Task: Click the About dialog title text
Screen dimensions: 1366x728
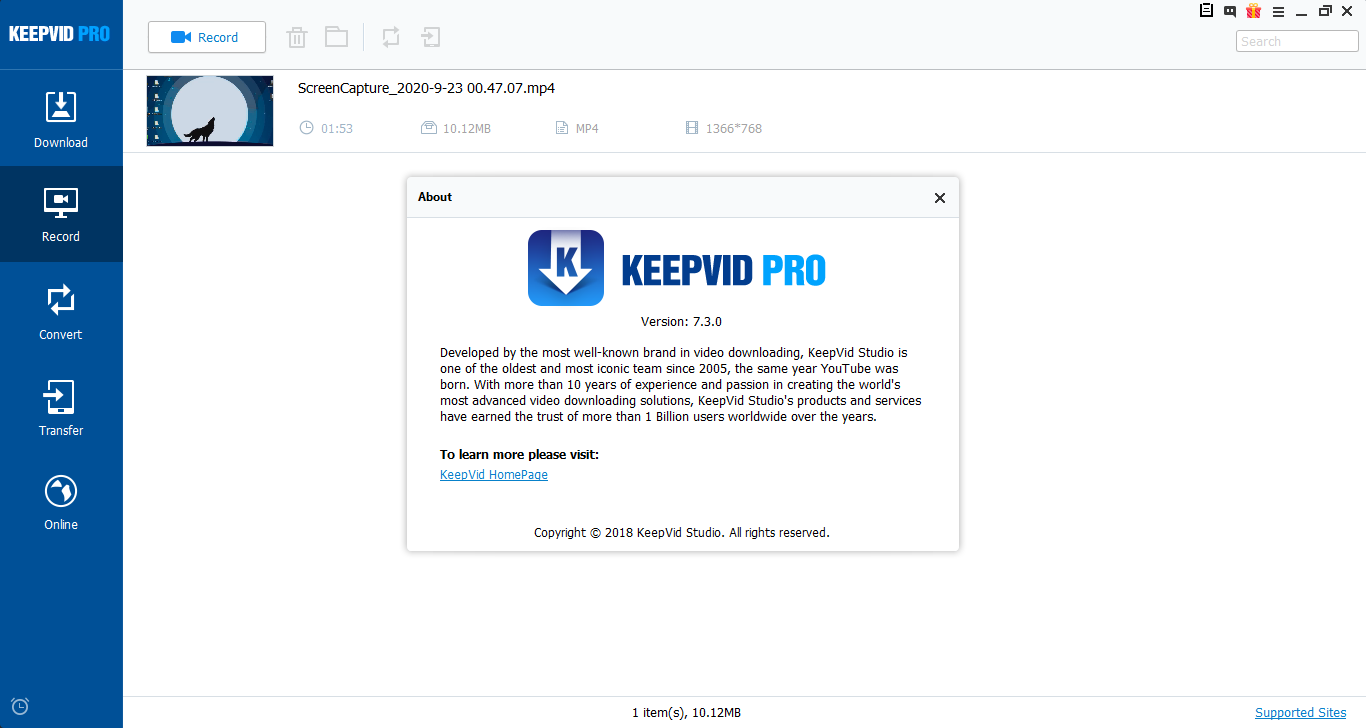Action: pos(435,197)
